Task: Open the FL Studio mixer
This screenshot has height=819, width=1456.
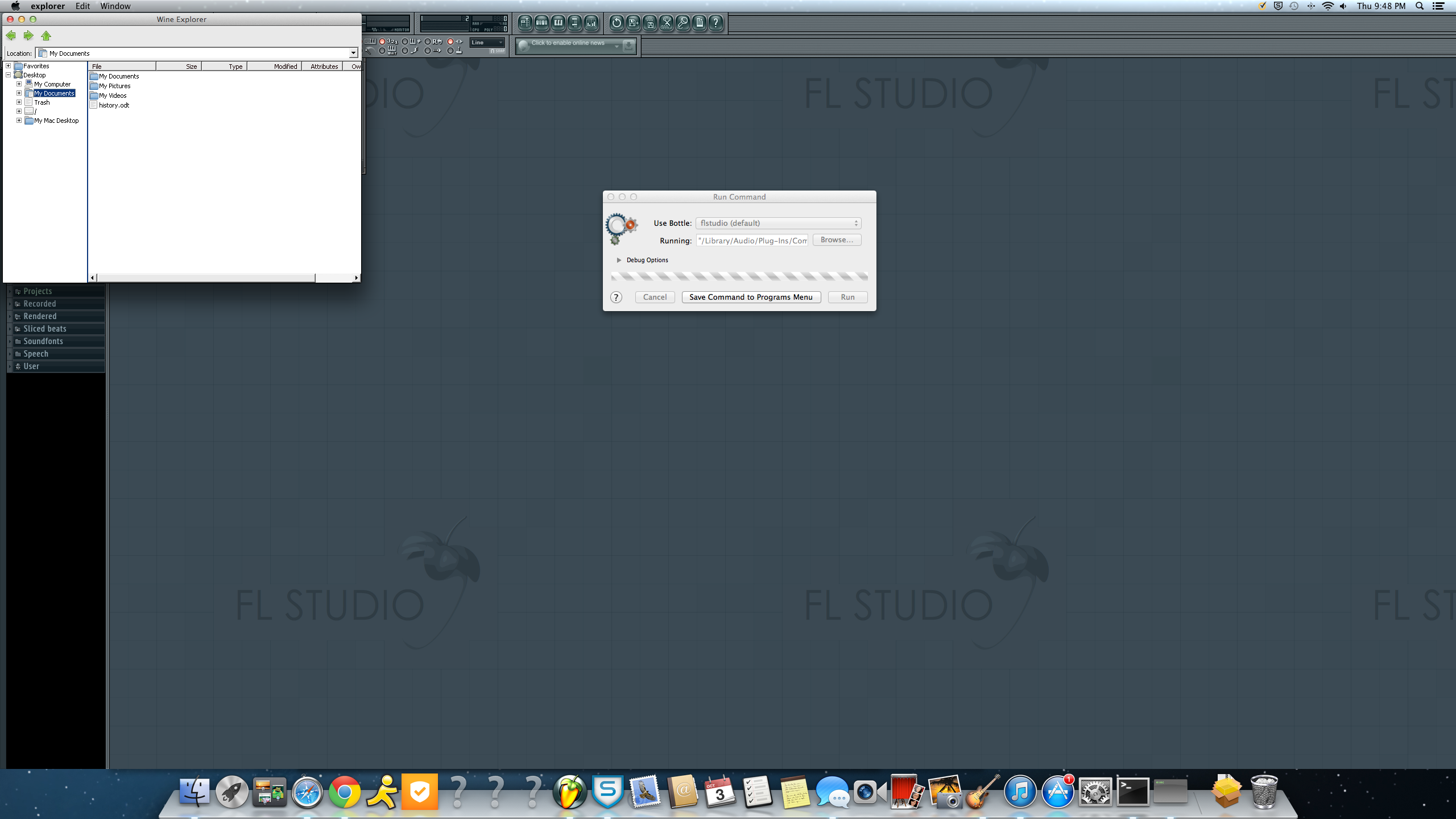Action: [x=591, y=23]
